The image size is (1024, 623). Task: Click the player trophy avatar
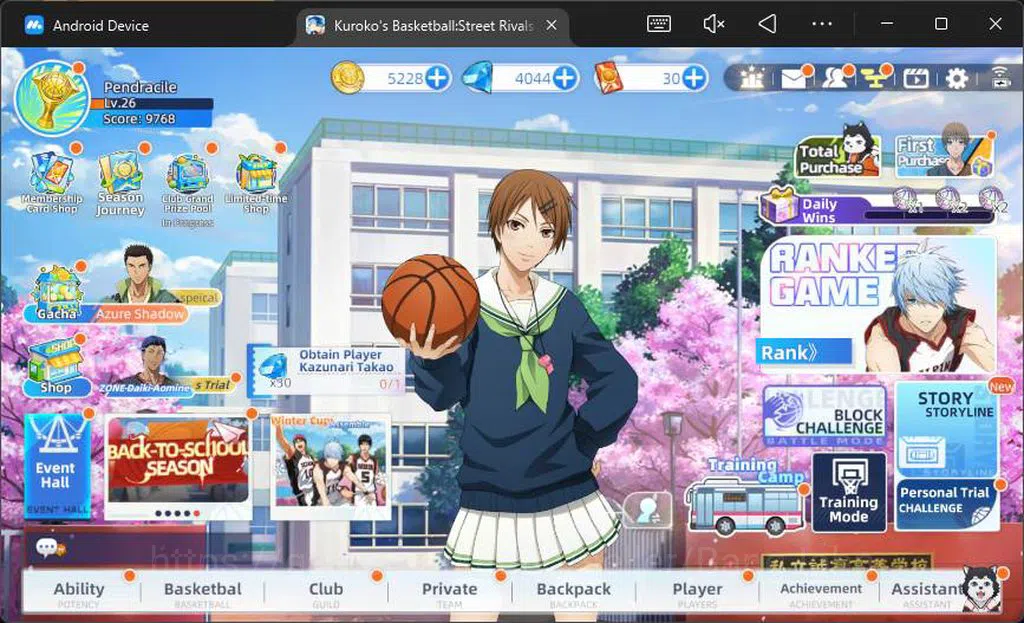(x=51, y=98)
